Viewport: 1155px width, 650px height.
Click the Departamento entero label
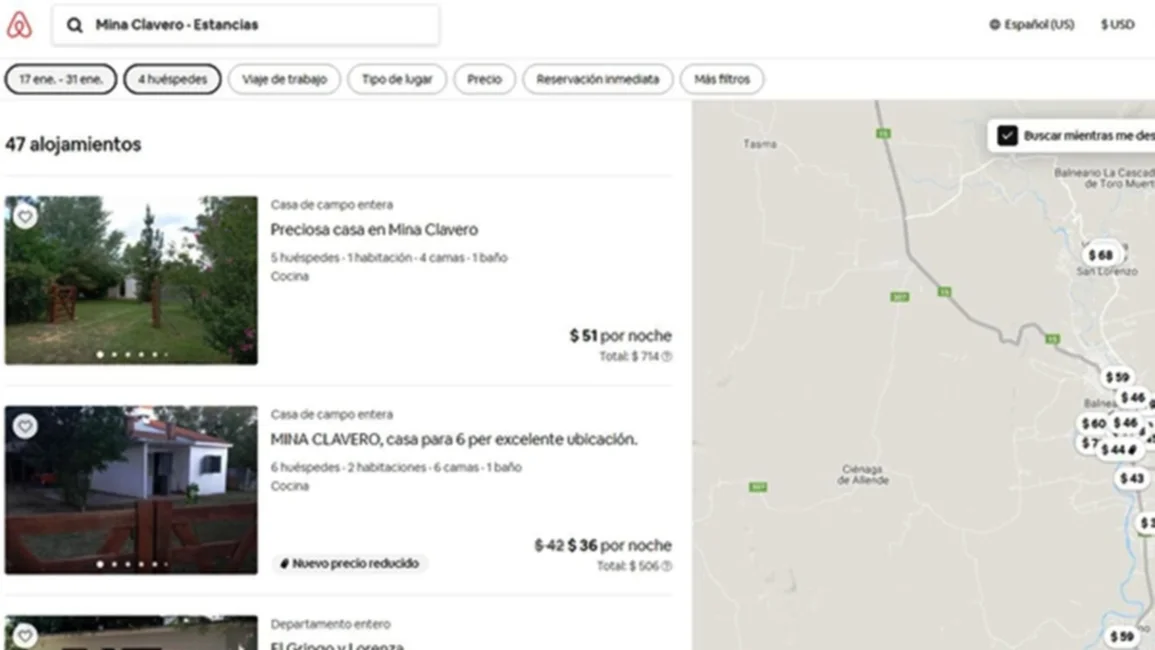coord(330,624)
